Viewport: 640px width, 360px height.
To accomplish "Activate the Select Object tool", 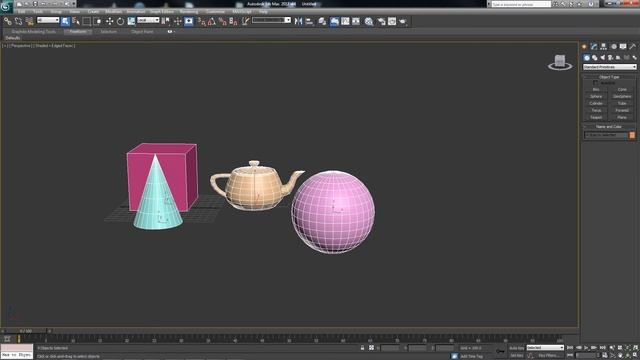I will [x=65, y=21].
